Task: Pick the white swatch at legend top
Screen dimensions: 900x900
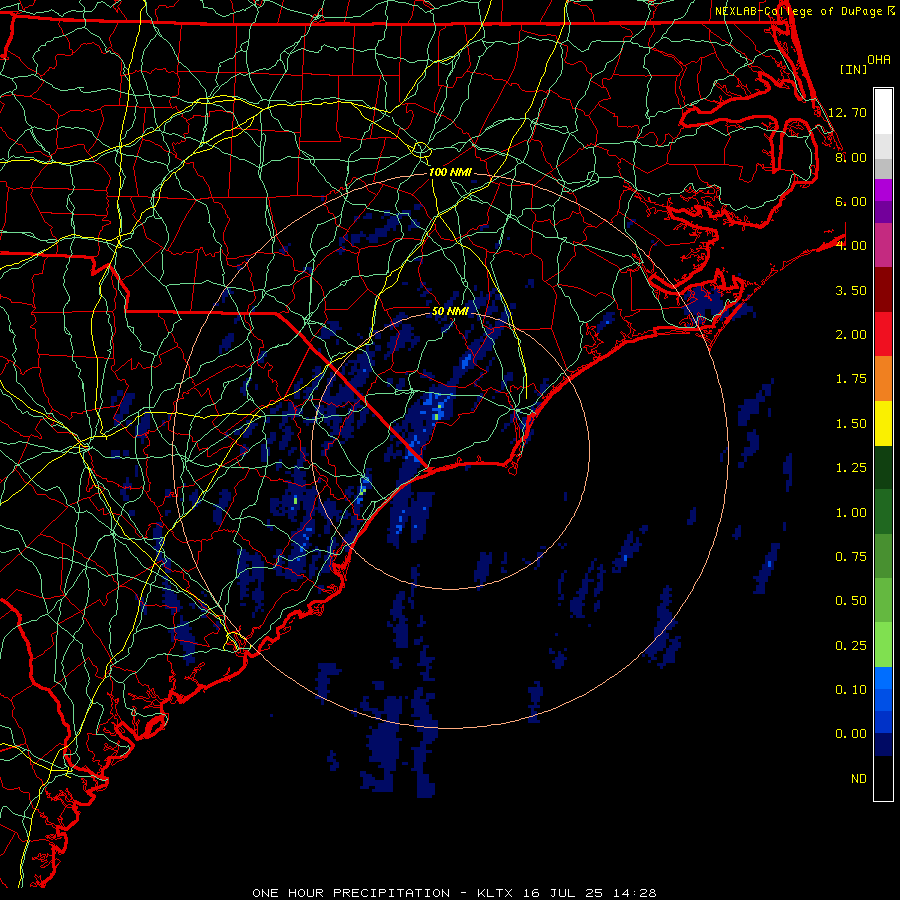Action: pos(883,112)
